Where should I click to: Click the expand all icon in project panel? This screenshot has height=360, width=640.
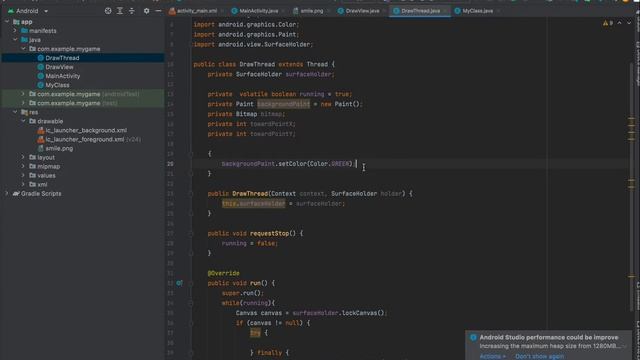[120, 11]
